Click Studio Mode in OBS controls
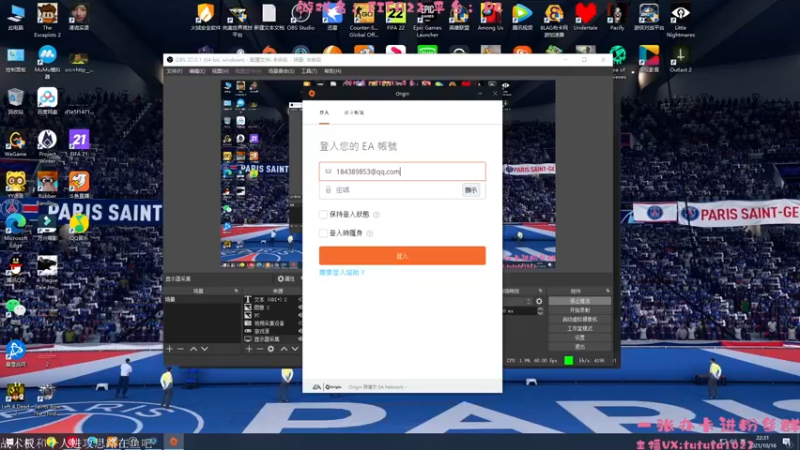This screenshot has height=450, width=800. tap(580, 329)
